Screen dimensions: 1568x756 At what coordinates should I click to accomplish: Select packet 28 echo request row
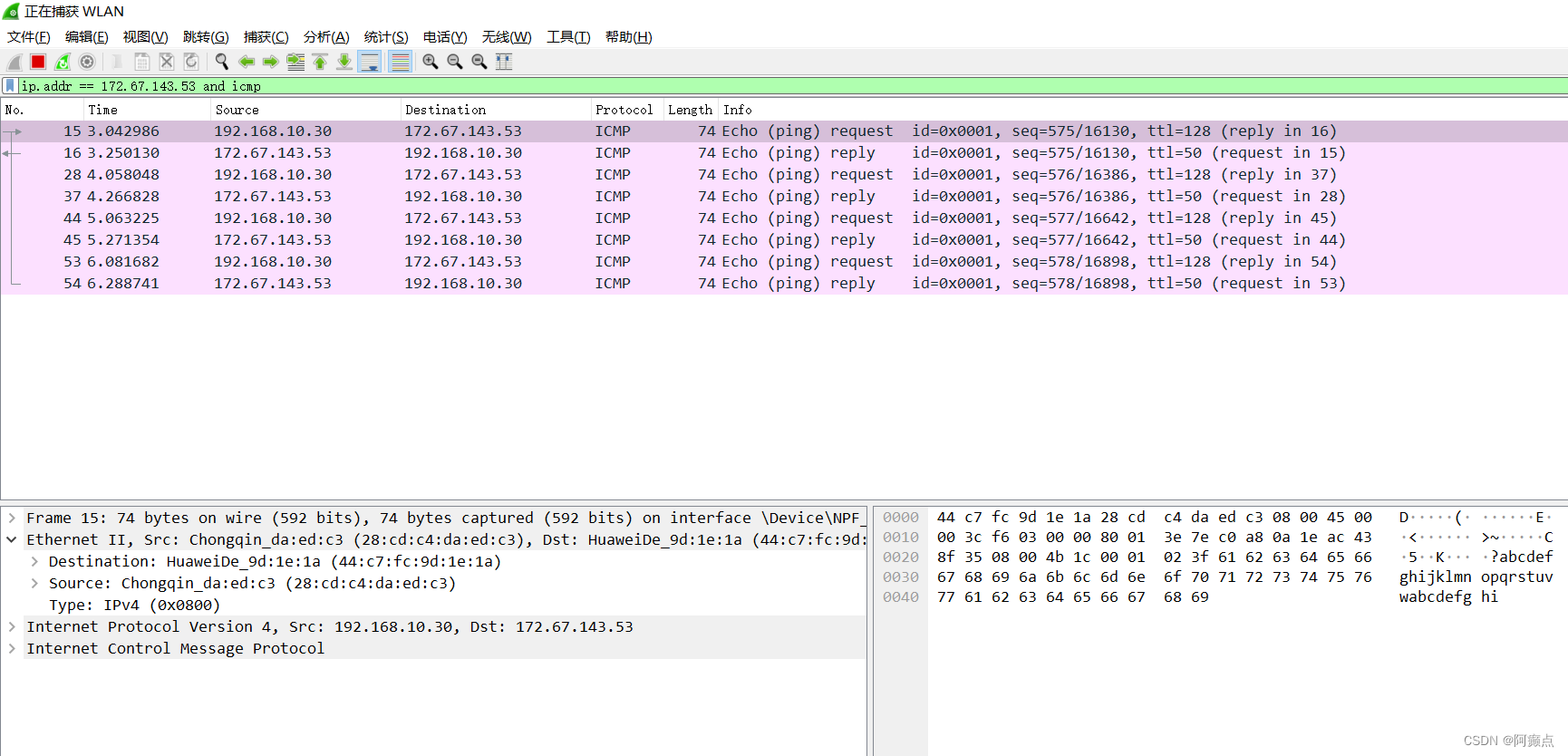coord(784,175)
